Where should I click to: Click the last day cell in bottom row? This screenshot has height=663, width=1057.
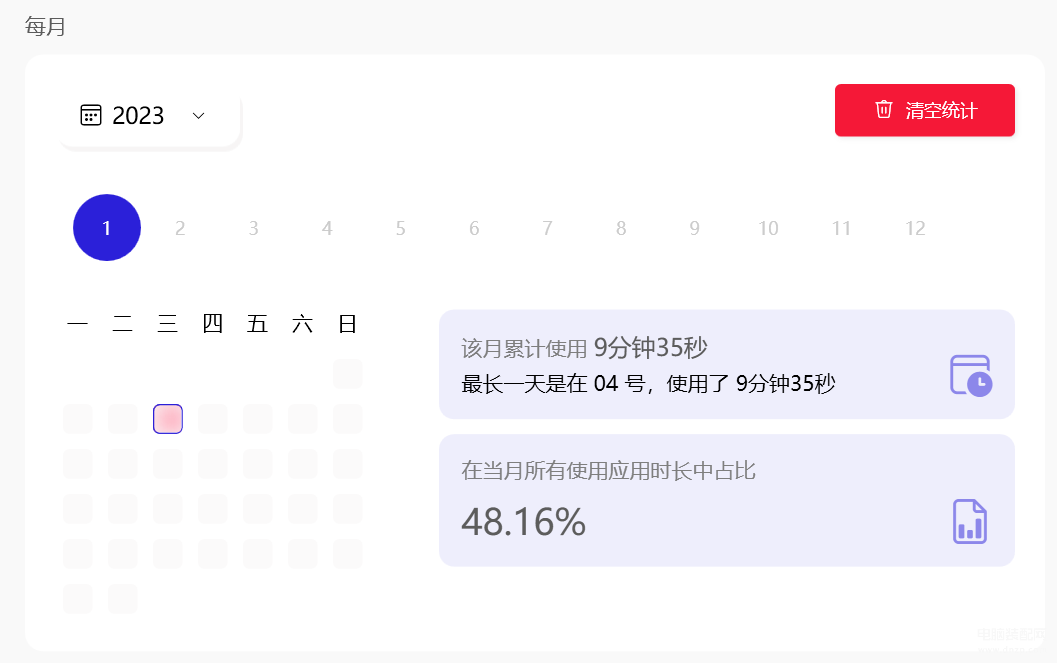click(123, 599)
